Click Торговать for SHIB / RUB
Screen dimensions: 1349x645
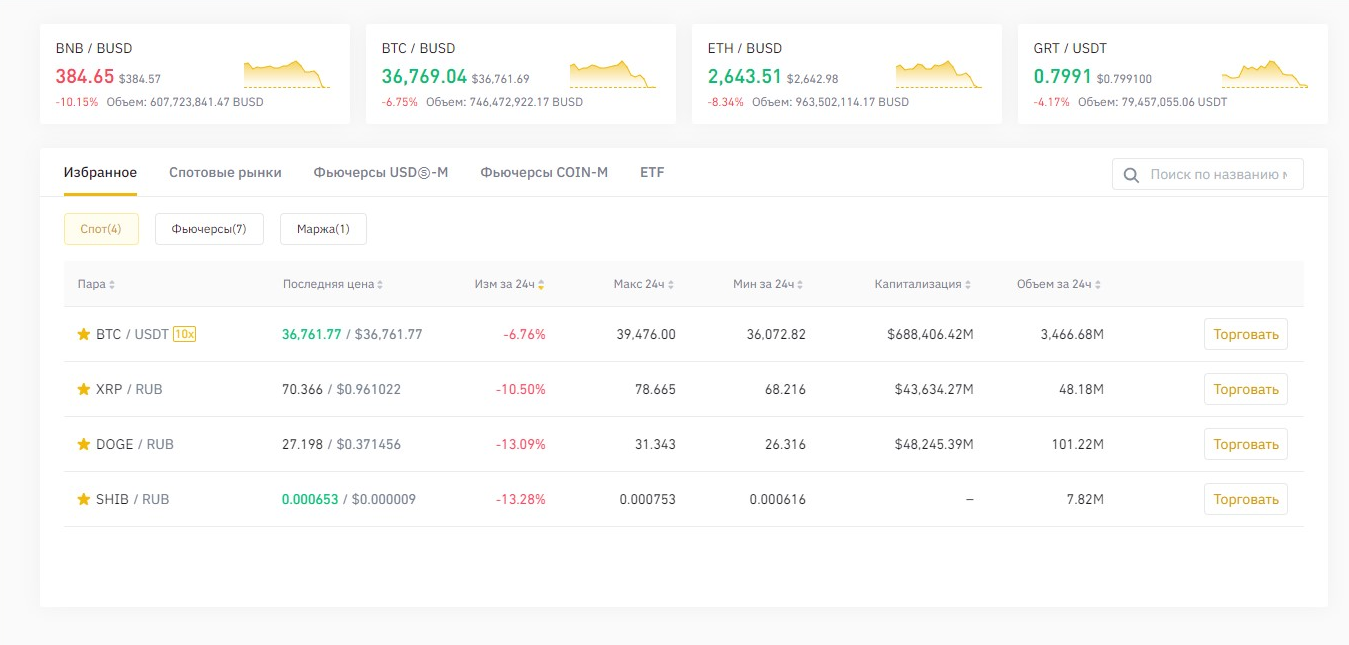[1246, 499]
